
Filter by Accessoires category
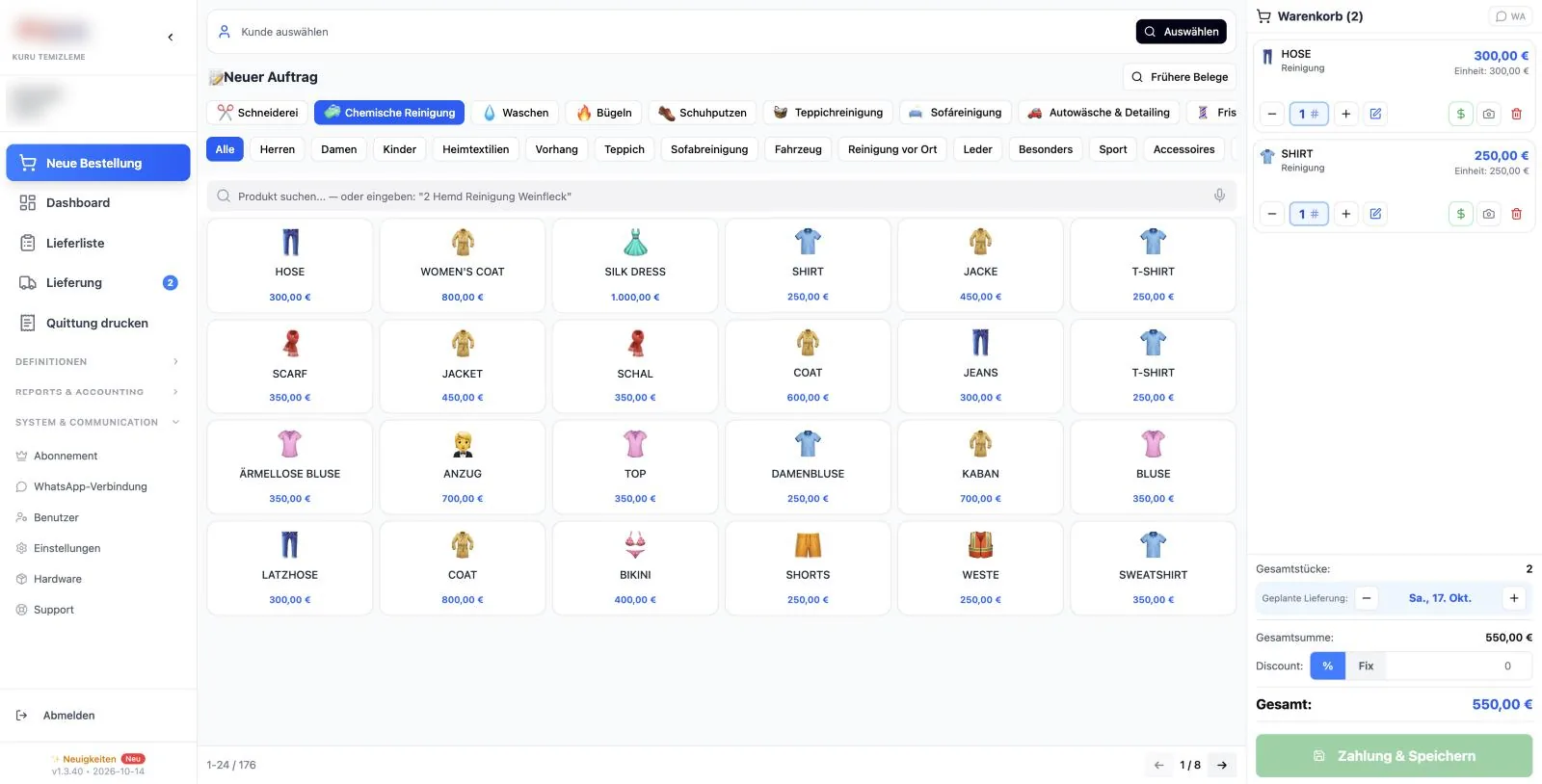[x=1183, y=149]
